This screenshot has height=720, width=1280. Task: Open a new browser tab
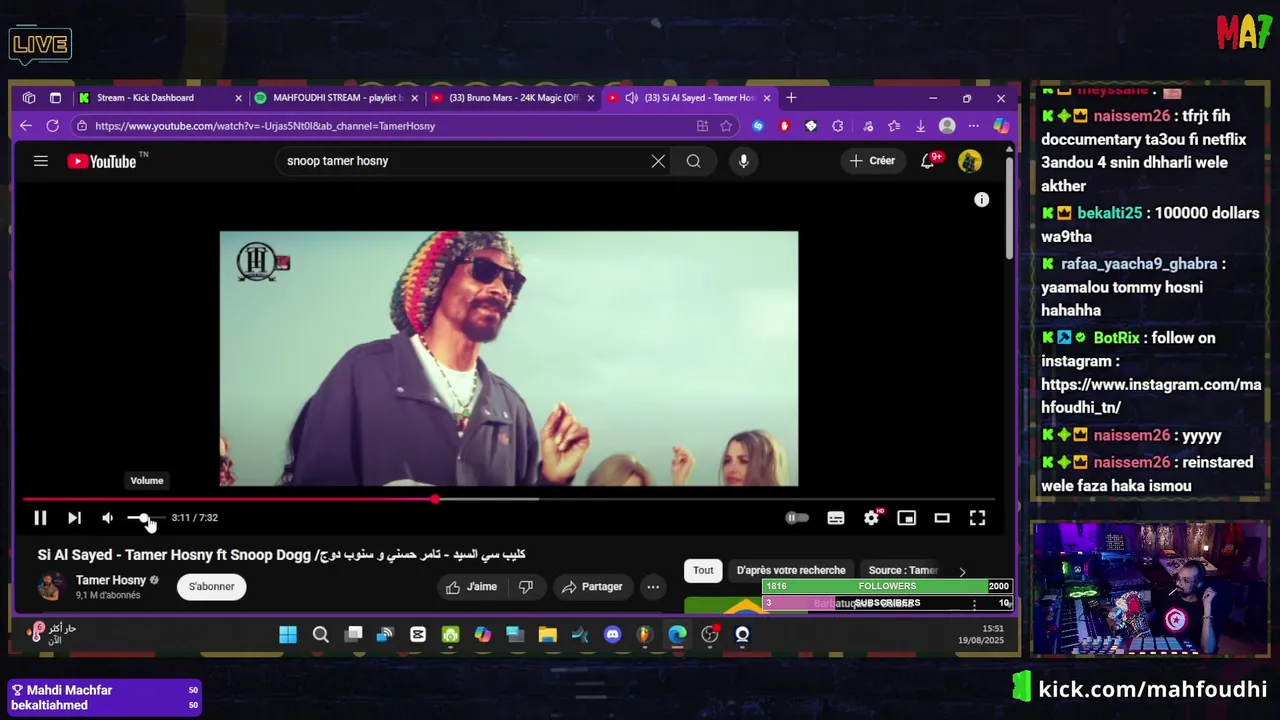tap(791, 98)
